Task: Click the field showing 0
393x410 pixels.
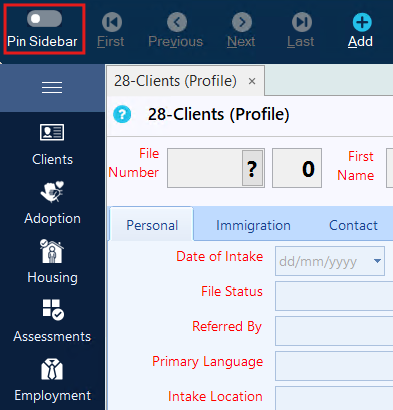Action: [297, 168]
